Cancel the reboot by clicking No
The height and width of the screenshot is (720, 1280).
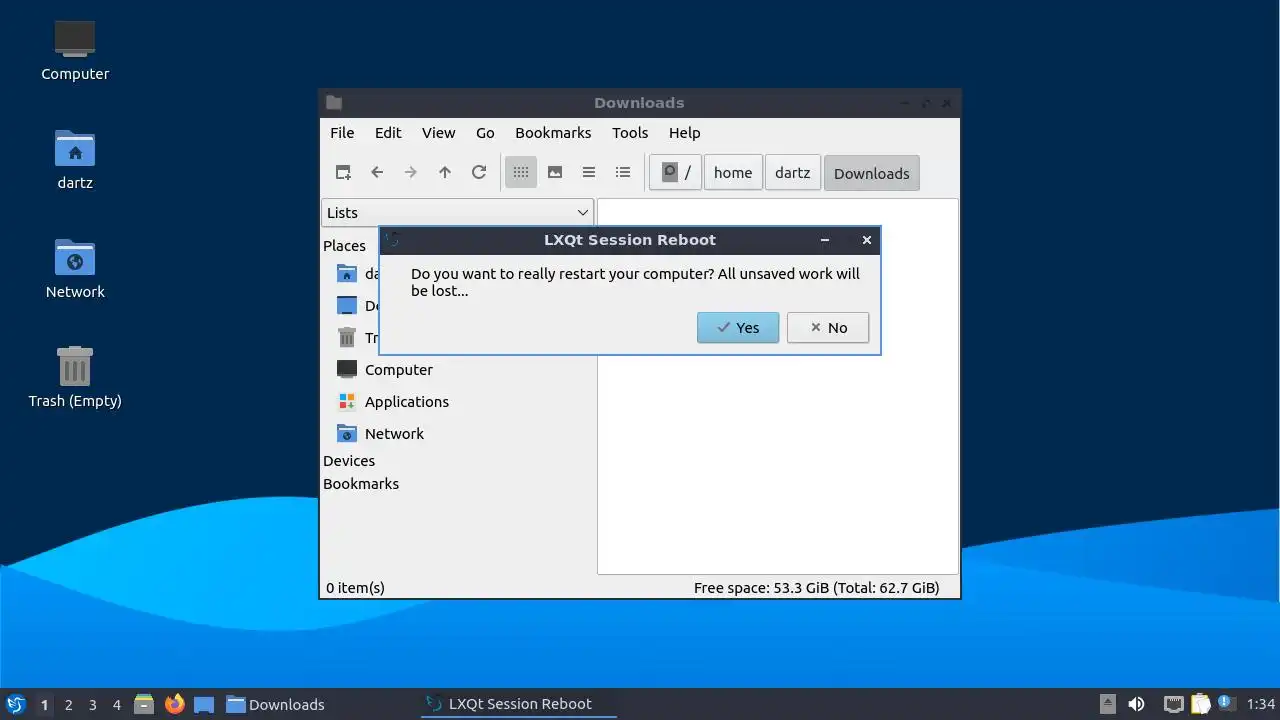click(x=828, y=328)
